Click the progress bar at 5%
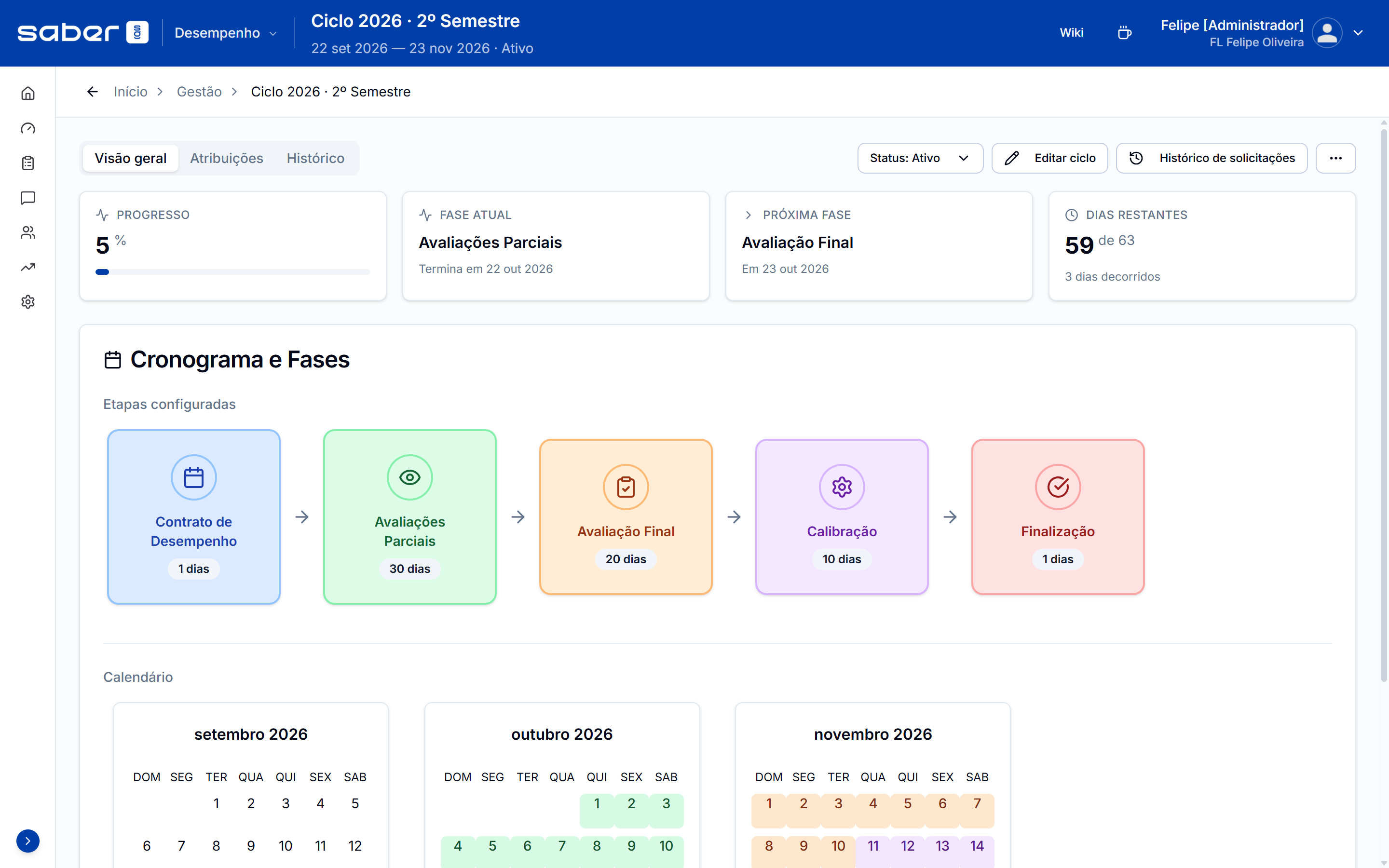1389x868 pixels. coord(232,272)
